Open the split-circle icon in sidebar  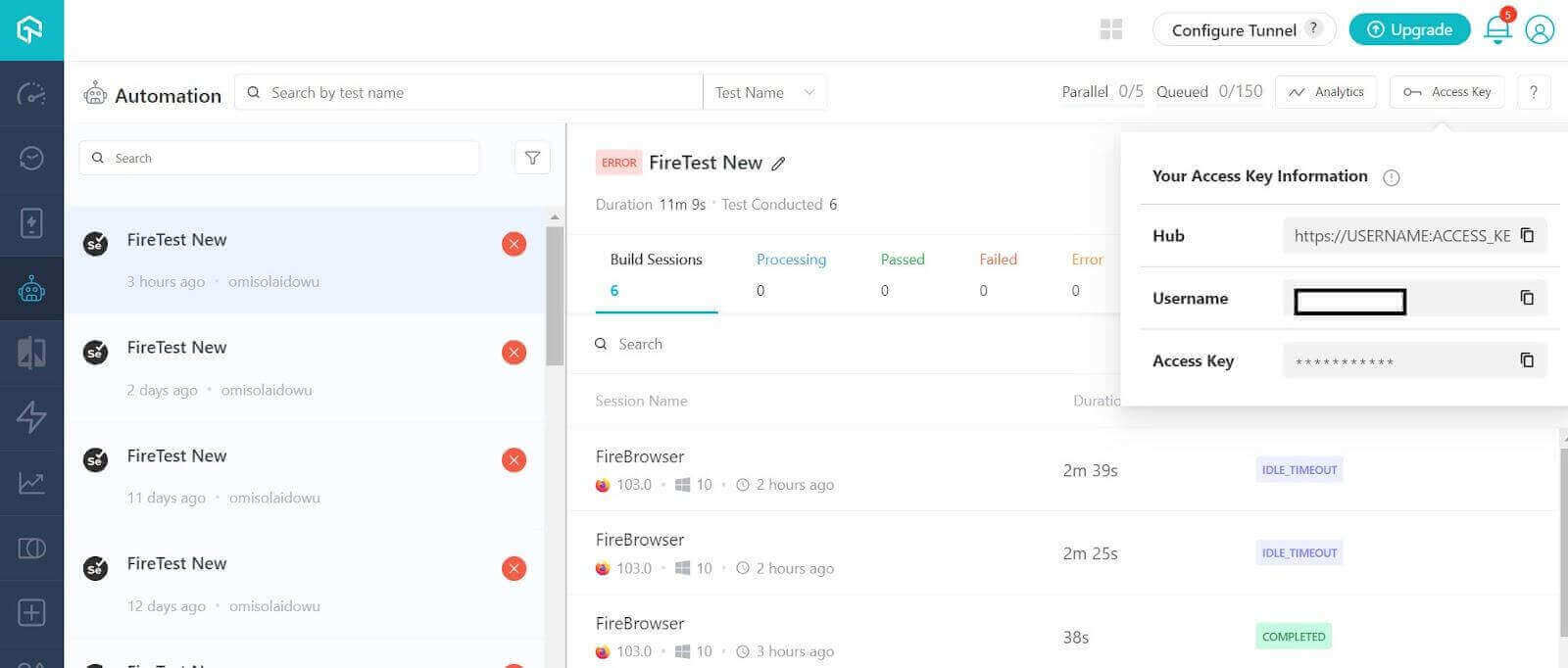[x=31, y=548]
